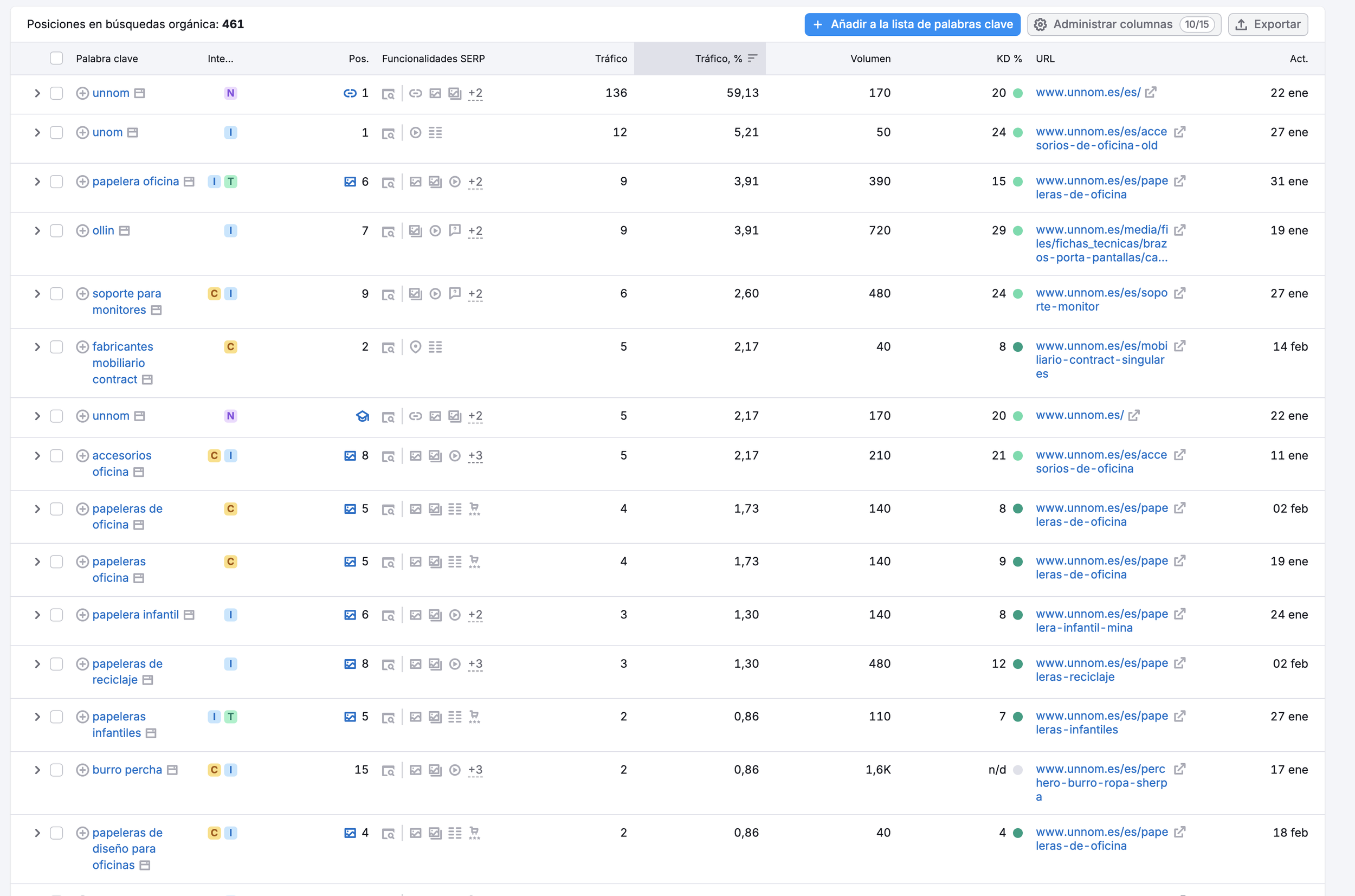Open external link icon for papeleras-reciclaje URL

click(x=1179, y=663)
